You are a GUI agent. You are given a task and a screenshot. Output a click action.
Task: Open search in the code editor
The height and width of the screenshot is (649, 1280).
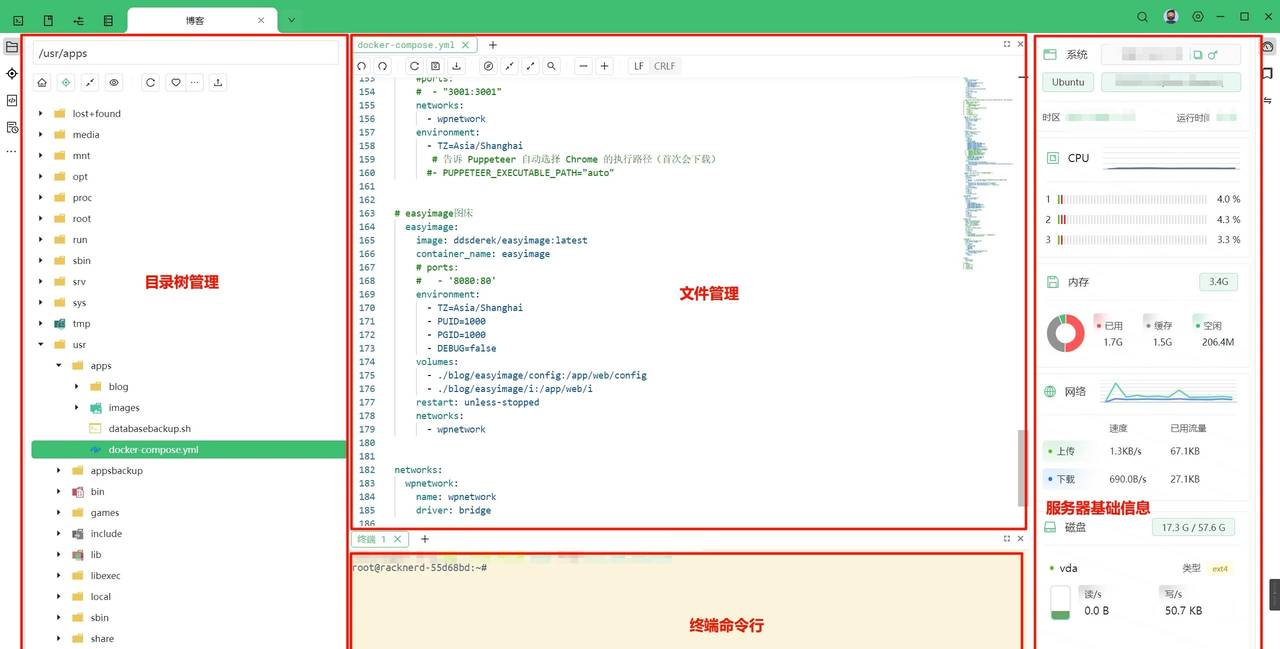(552, 66)
